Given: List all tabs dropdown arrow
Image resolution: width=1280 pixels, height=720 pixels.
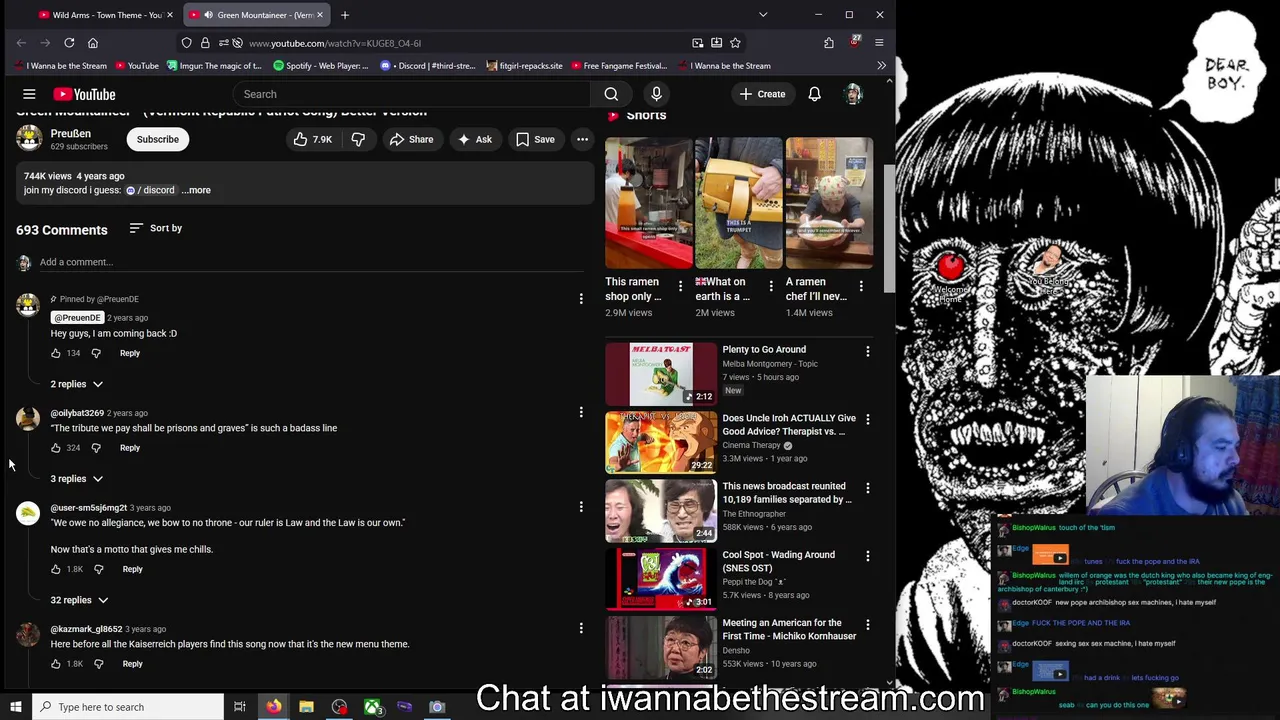Looking at the screenshot, I should point(763,15).
